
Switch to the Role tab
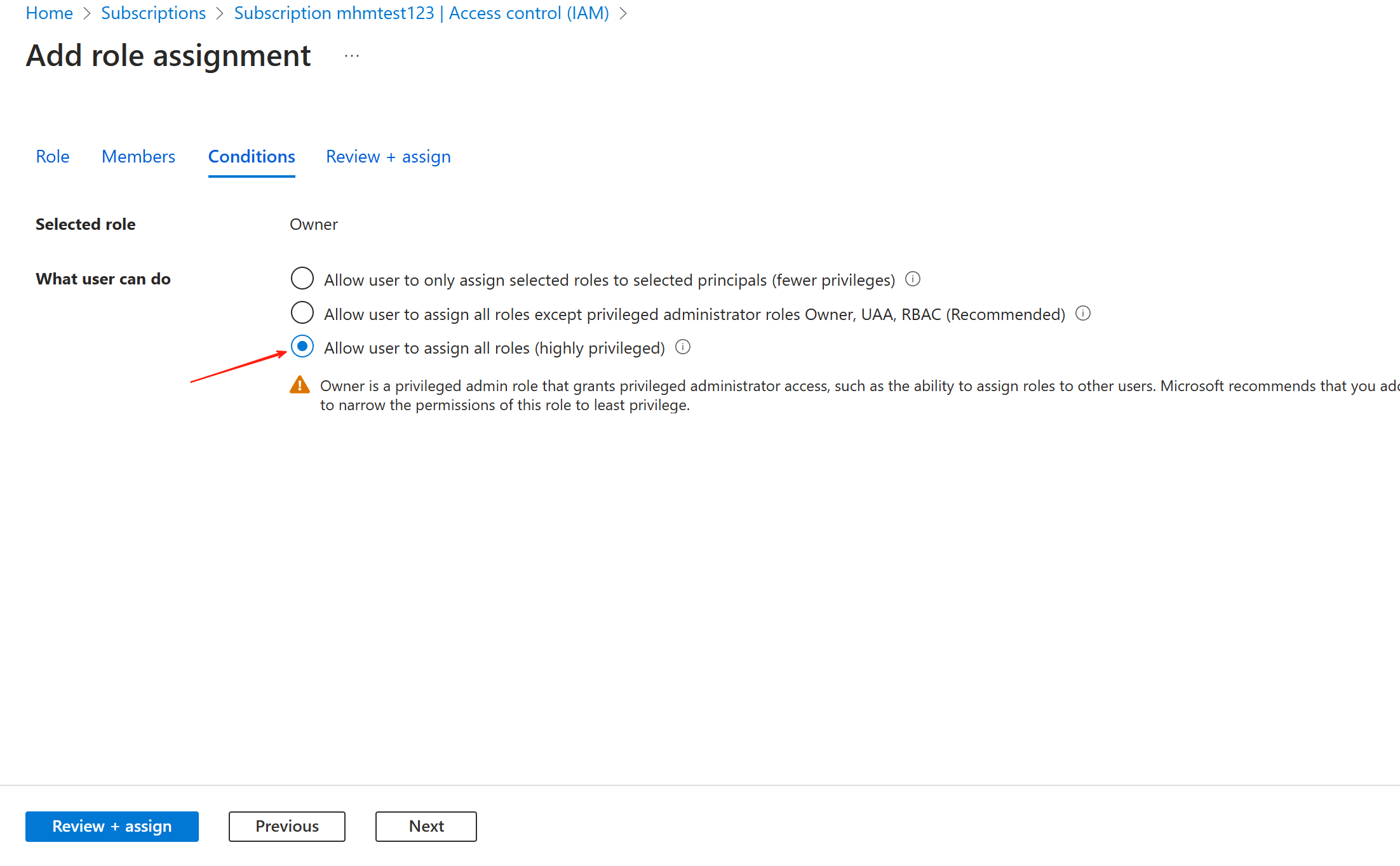tap(53, 156)
